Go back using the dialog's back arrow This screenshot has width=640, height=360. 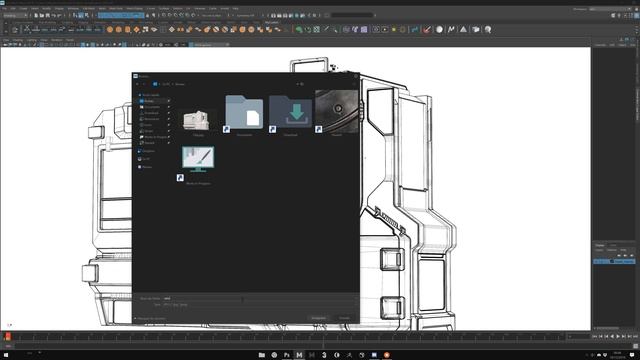137,84
